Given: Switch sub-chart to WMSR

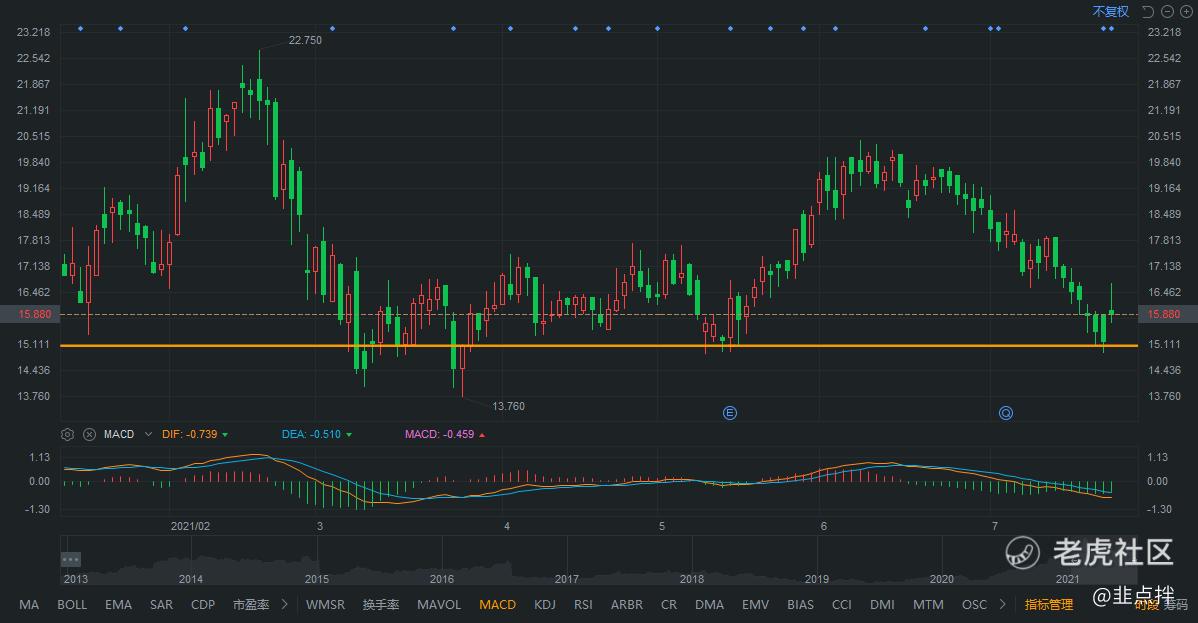Looking at the screenshot, I should click(x=325, y=605).
